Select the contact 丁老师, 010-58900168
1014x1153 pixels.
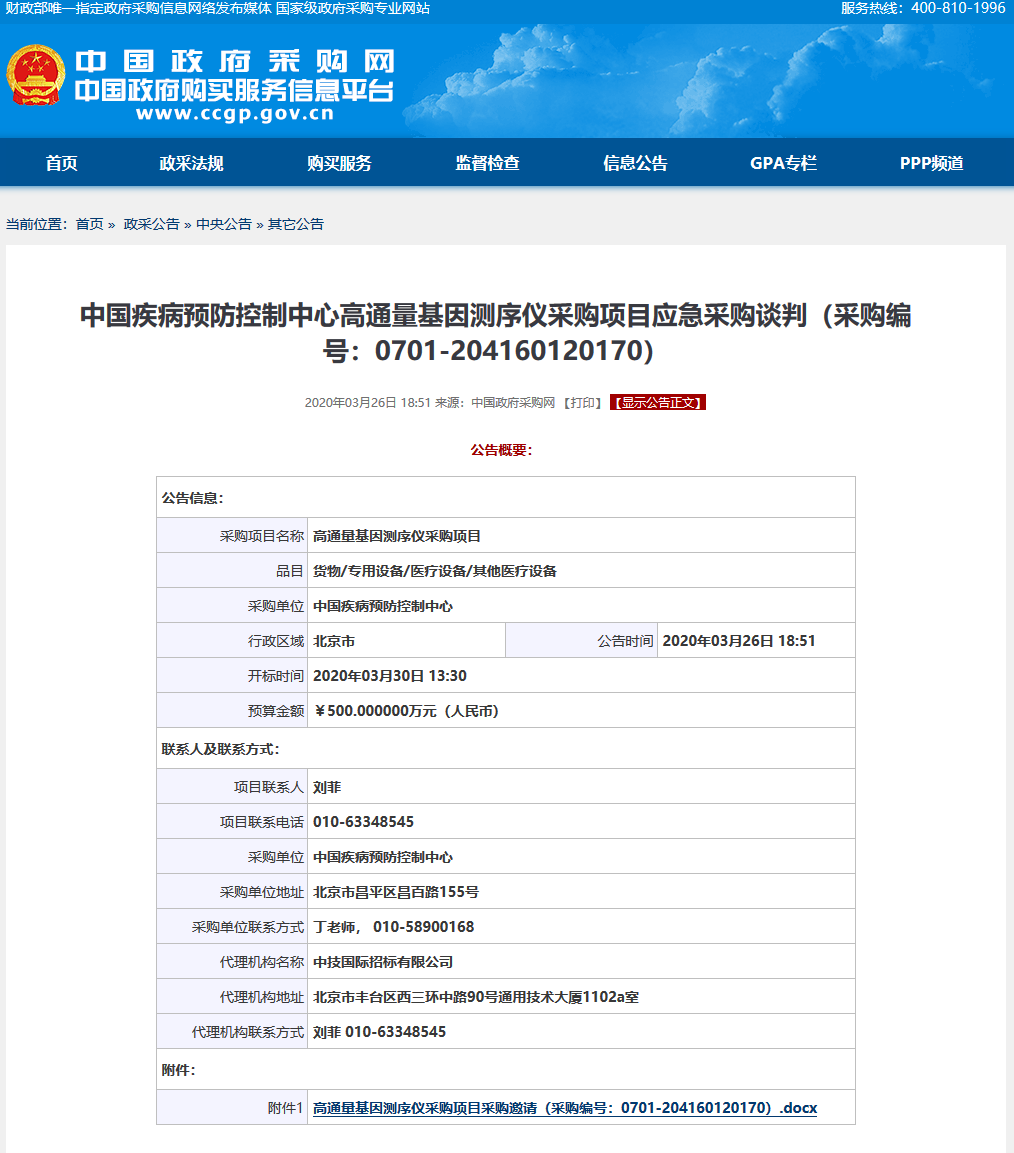393,927
